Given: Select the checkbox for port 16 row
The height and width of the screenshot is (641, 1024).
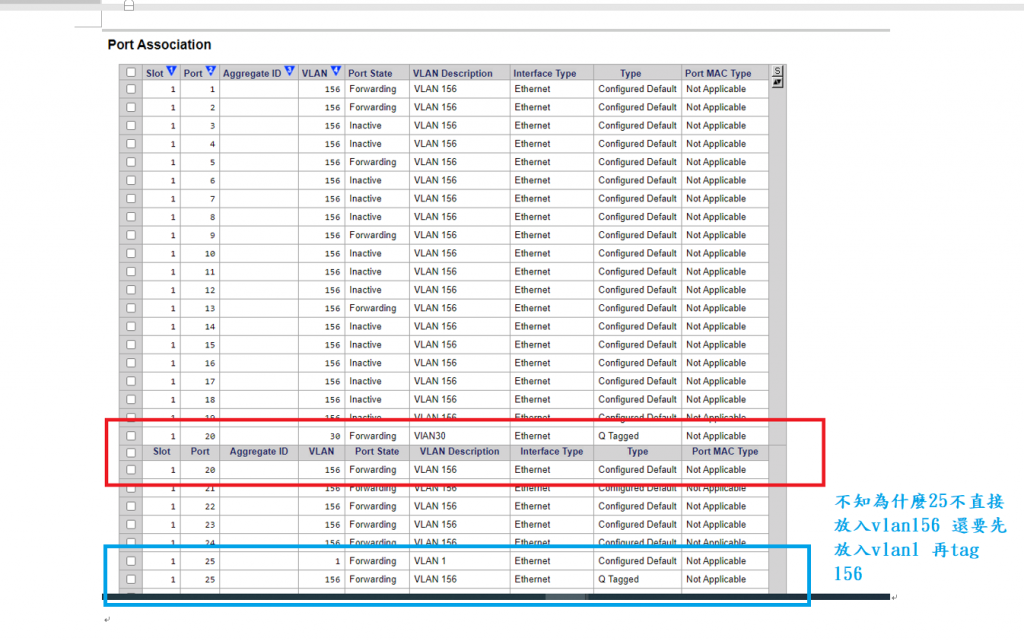Looking at the screenshot, I should tap(131, 363).
